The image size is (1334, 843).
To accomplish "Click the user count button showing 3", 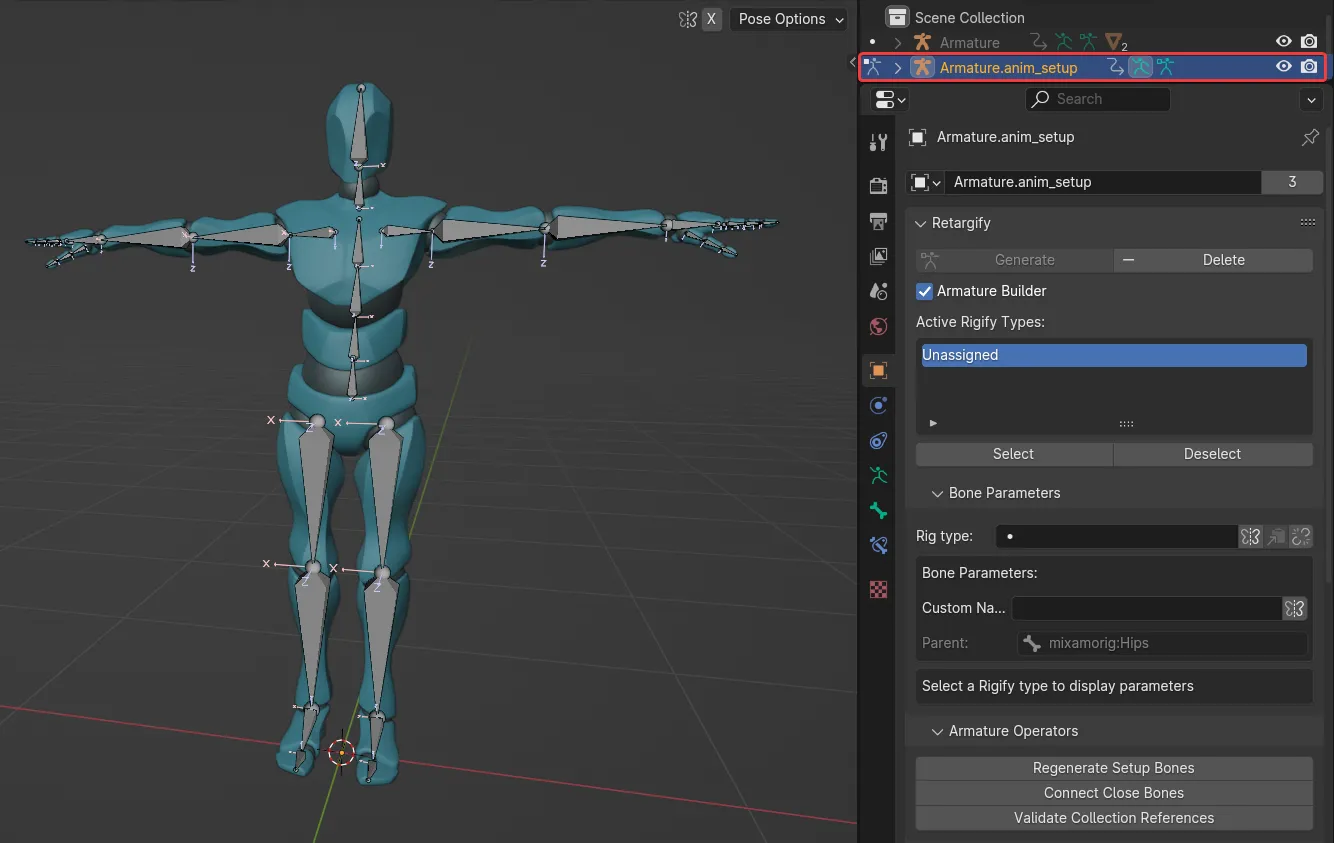I will [1292, 182].
